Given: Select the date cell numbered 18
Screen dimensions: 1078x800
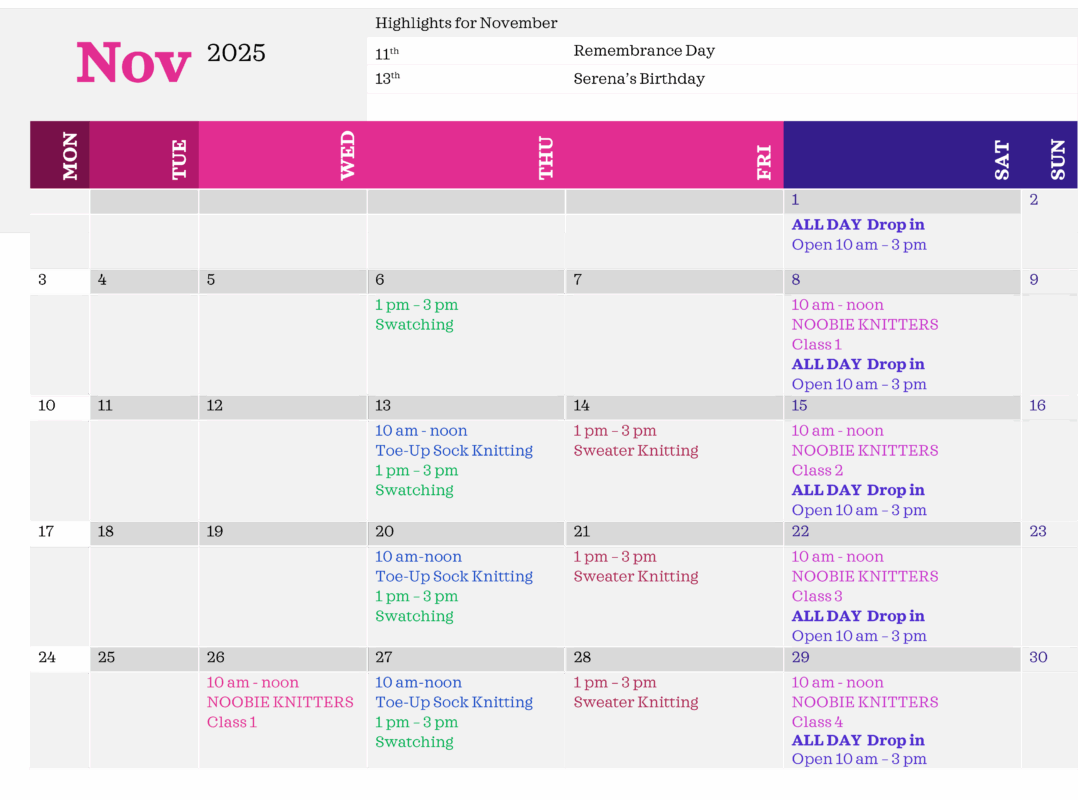Looking at the screenshot, I should click(106, 532).
